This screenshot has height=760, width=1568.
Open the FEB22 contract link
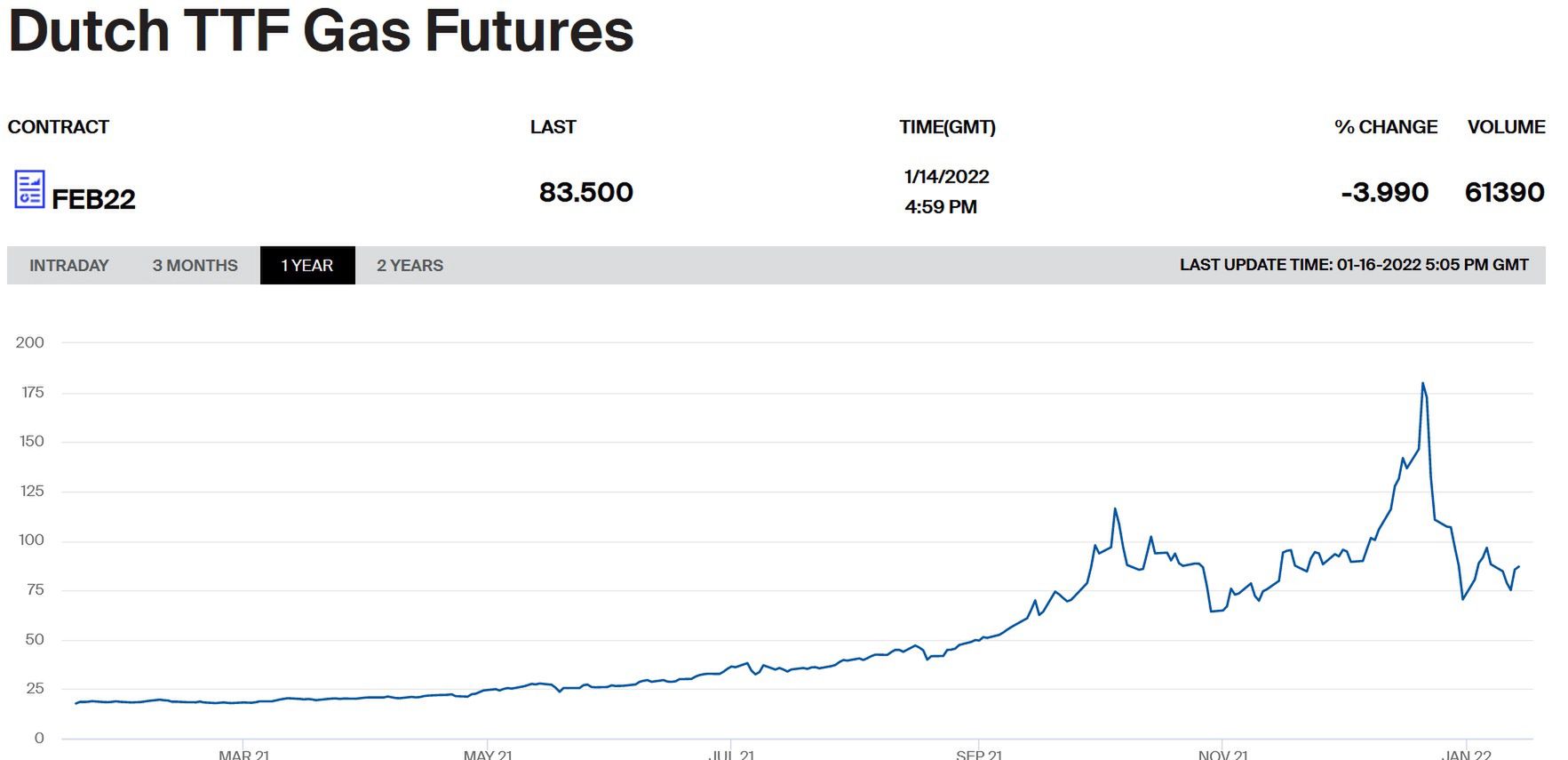pos(93,199)
